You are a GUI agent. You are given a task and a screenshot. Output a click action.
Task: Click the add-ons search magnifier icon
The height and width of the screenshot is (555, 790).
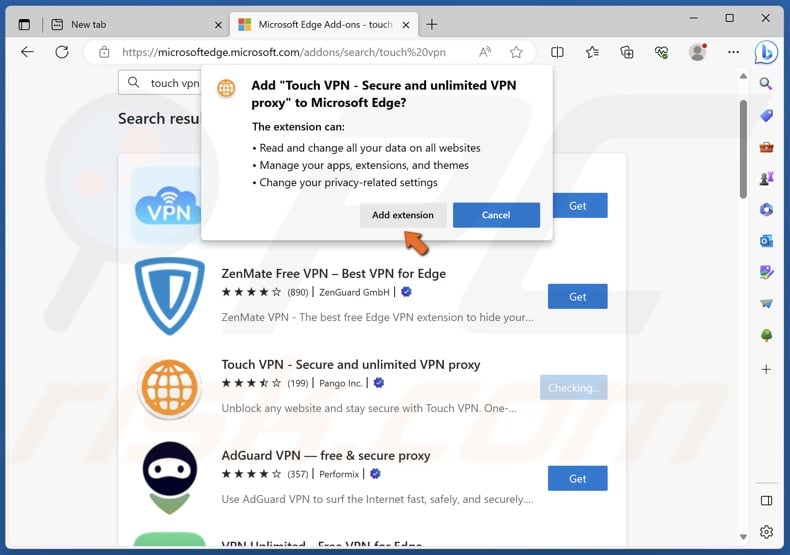click(134, 83)
